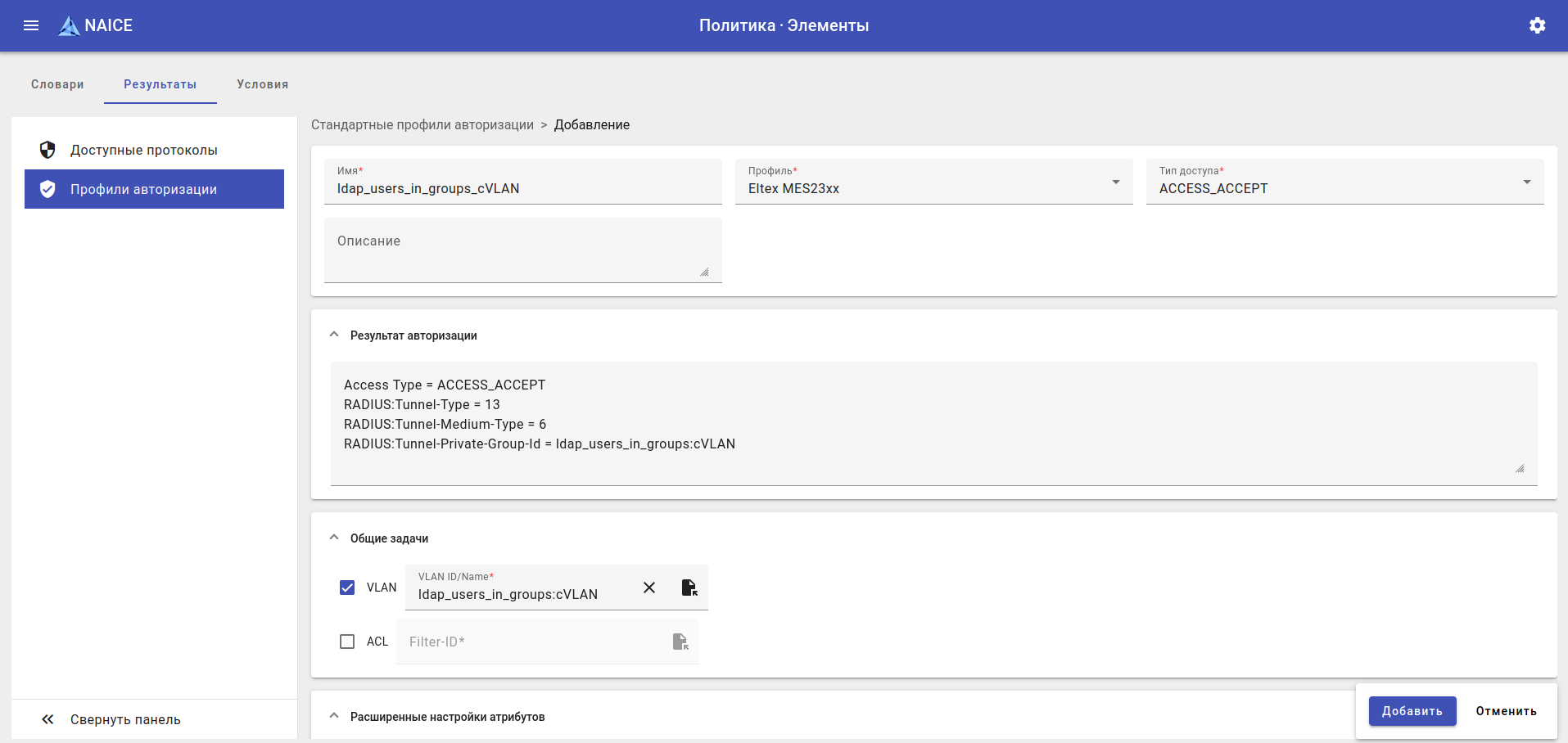Open the Тип доступа dropdown
Viewport: 1568px width, 743px height.
[x=1344, y=182]
